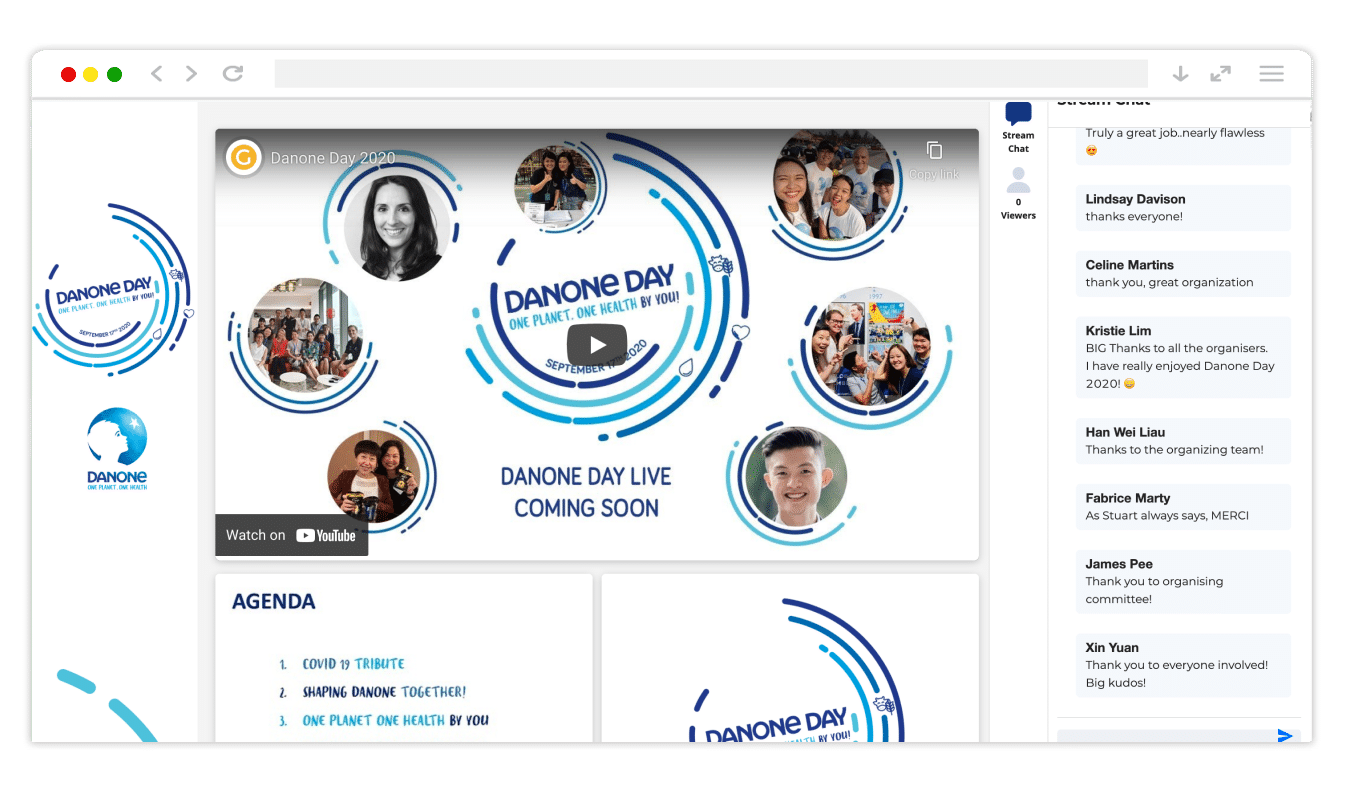Copy the stream link on the video
The image size is (1356, 800).
coord(933,152)
